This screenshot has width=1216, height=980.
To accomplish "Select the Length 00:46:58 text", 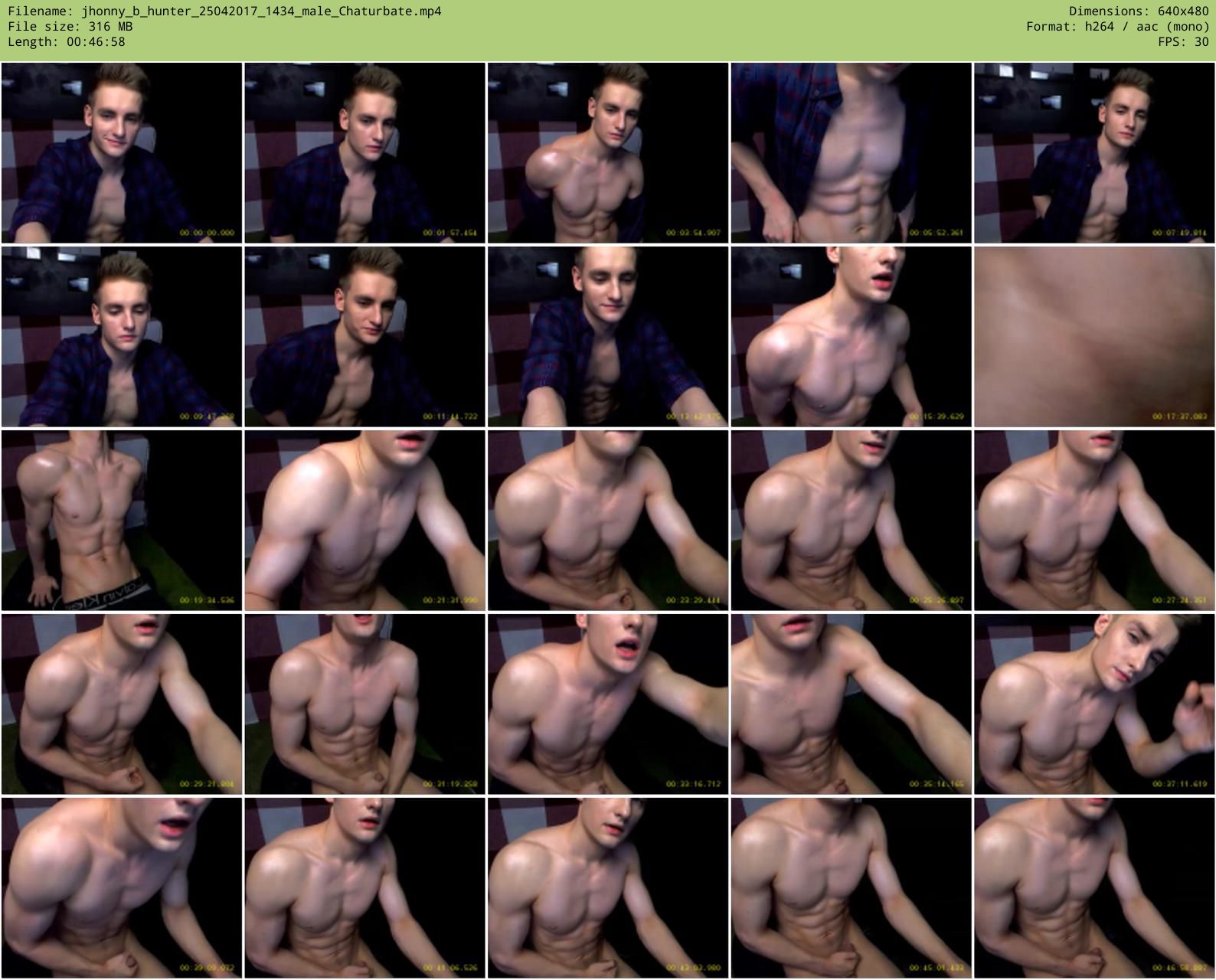I will [67, 41].
